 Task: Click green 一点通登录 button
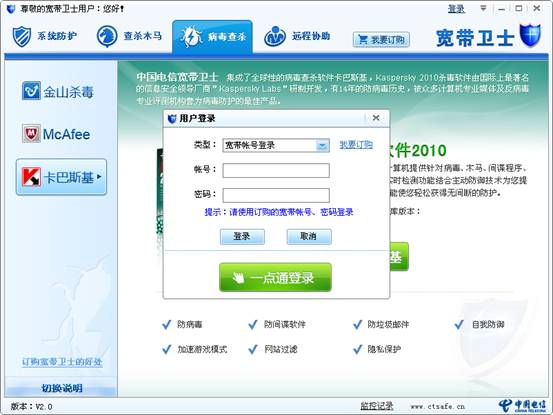(x=275, y=277)
